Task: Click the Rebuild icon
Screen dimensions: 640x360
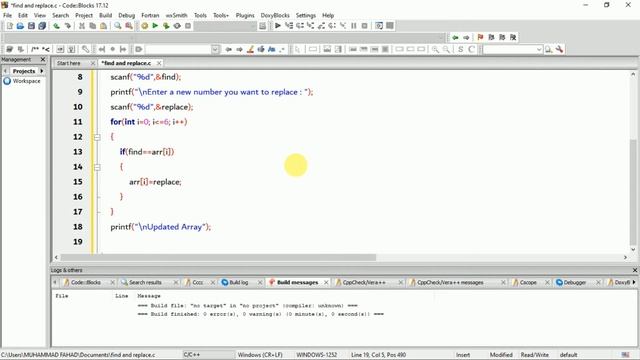Action: [177, 26]
